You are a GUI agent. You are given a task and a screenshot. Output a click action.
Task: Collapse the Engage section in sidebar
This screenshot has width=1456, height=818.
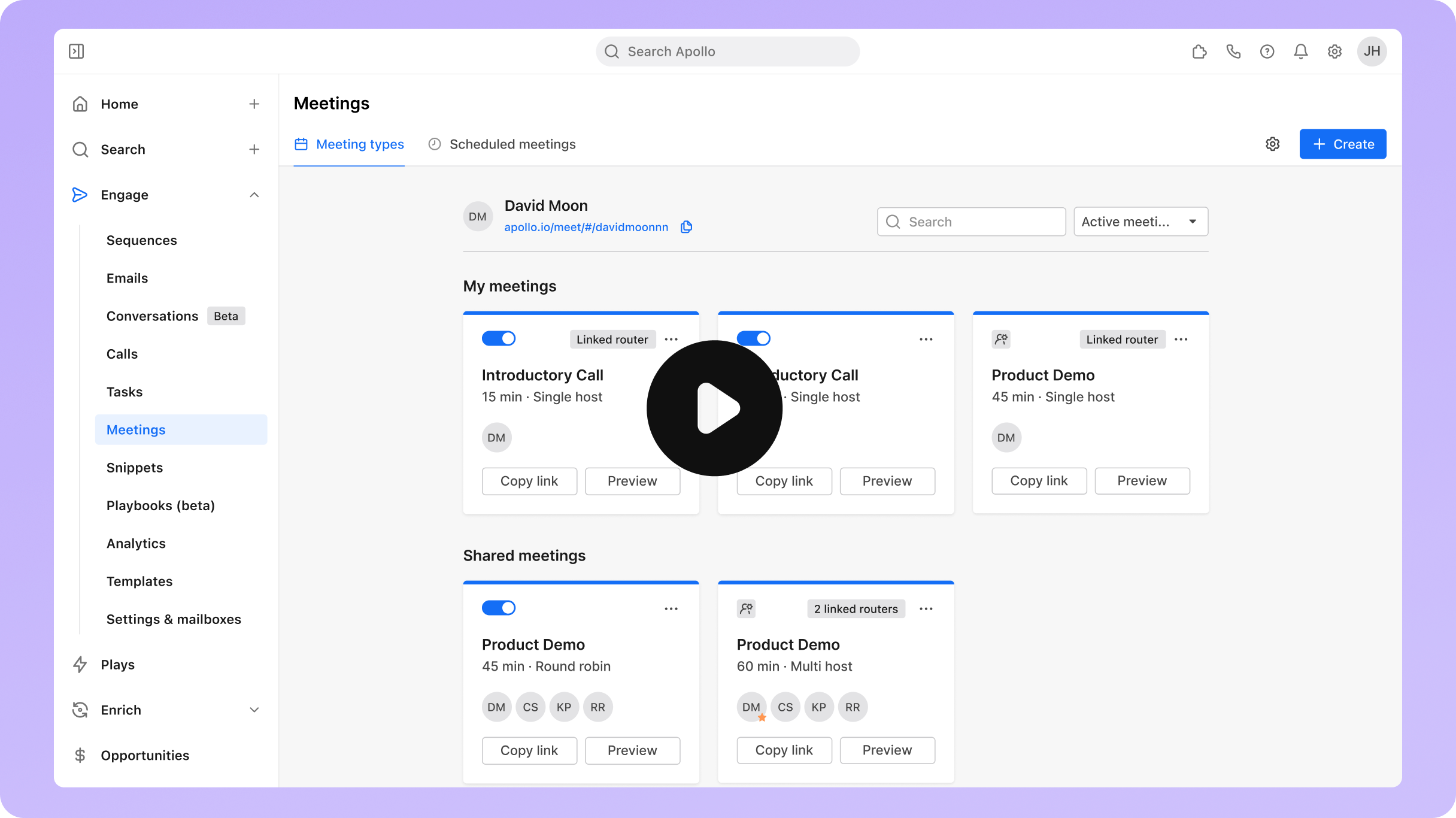click(x=254, y=195)
